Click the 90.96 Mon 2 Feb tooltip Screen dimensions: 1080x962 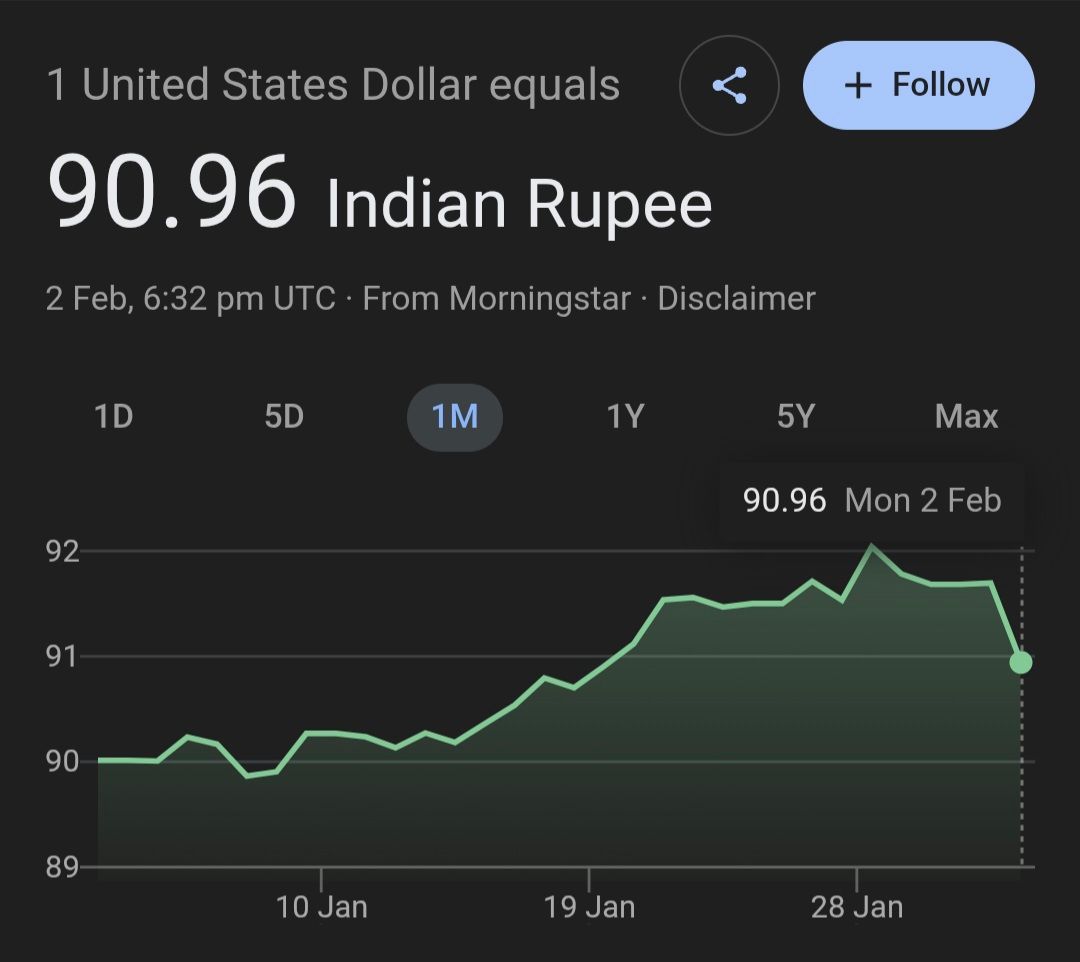(x=871, y=500)
